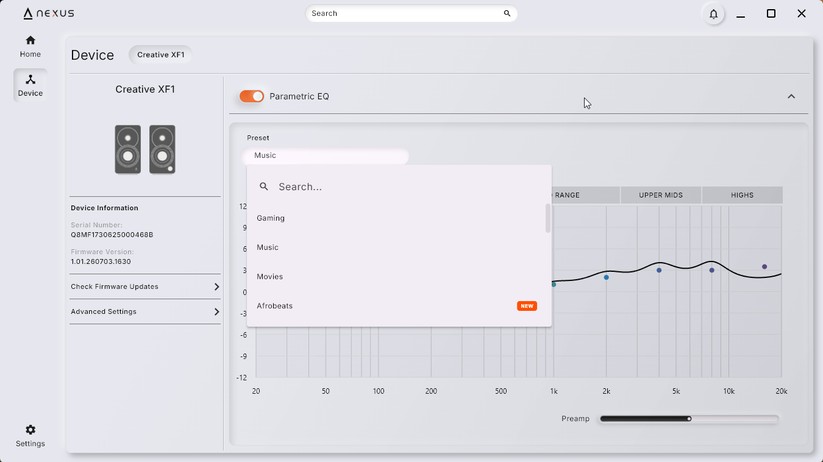
Task: Expand Check Firmware Updates arrow
Action: pos(216,287)
